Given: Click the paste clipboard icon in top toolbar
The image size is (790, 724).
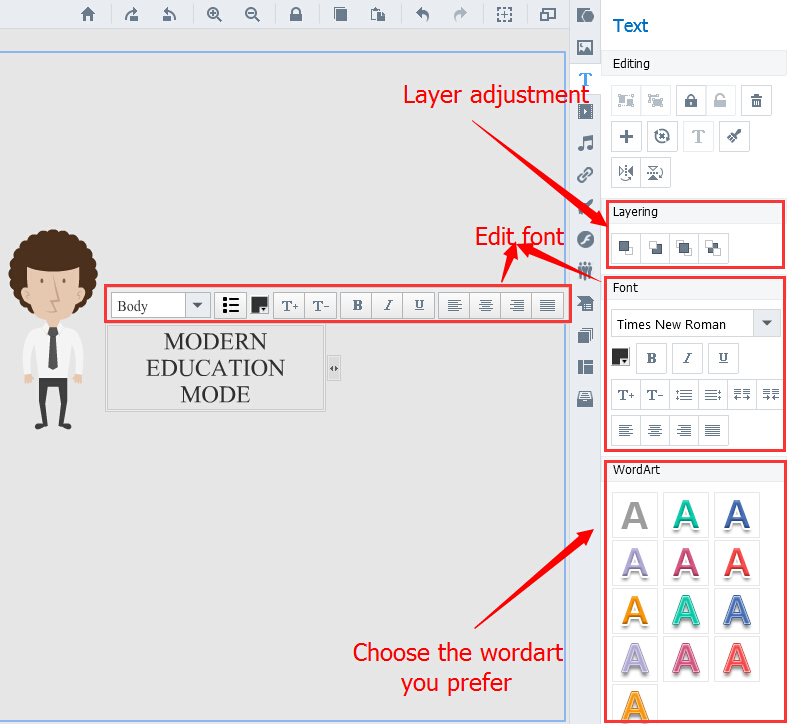Looking at the screenshot, I should tap(378, 14).
